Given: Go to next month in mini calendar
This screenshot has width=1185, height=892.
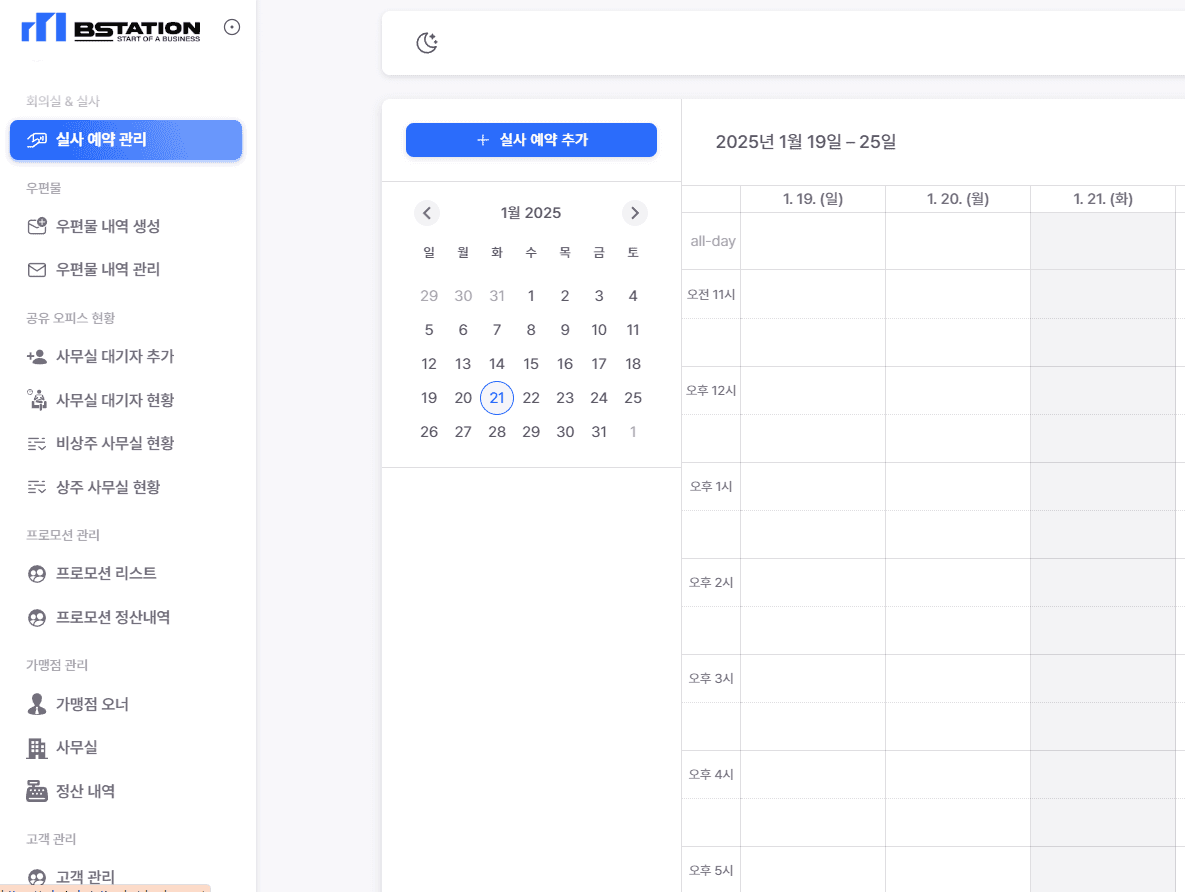Looking at the screenshot, I should coord(634,213).
